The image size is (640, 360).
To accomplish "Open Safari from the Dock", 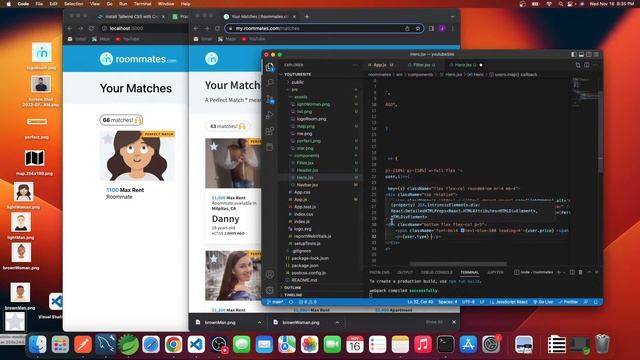I will 151,344.
